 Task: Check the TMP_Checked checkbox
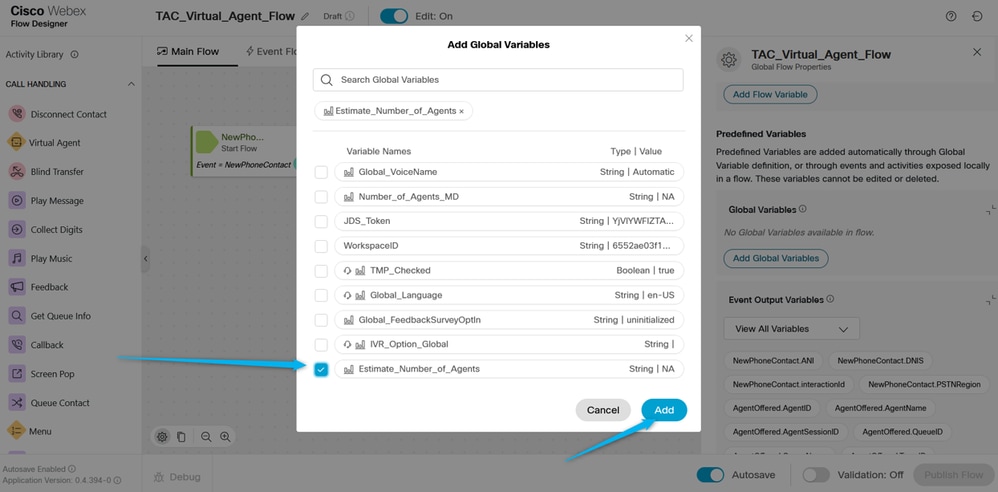click(321, 271)
